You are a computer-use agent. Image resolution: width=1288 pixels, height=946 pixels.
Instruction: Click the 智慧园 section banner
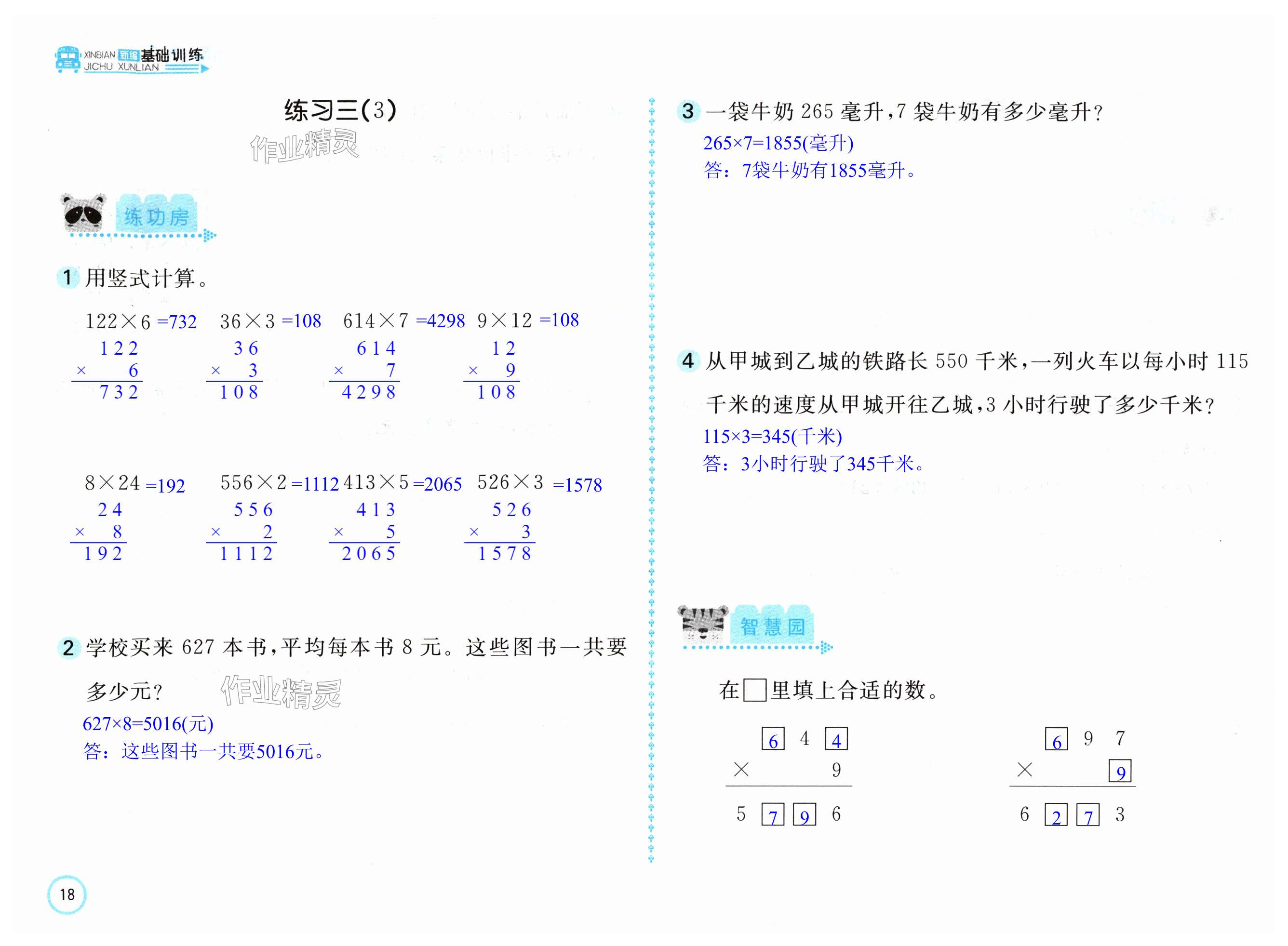[772, 626]
